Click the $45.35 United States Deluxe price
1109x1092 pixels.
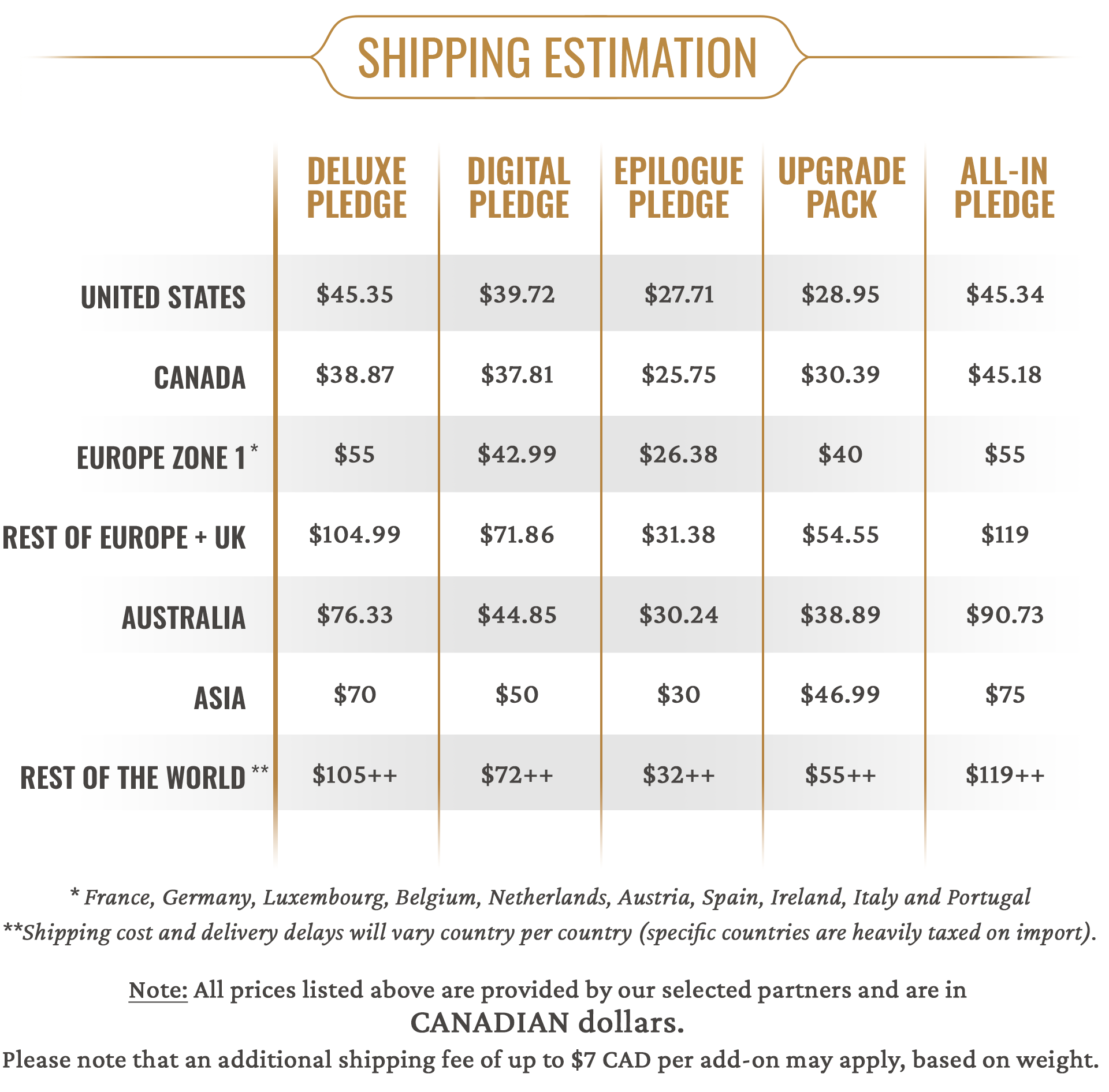coord(355,294)
